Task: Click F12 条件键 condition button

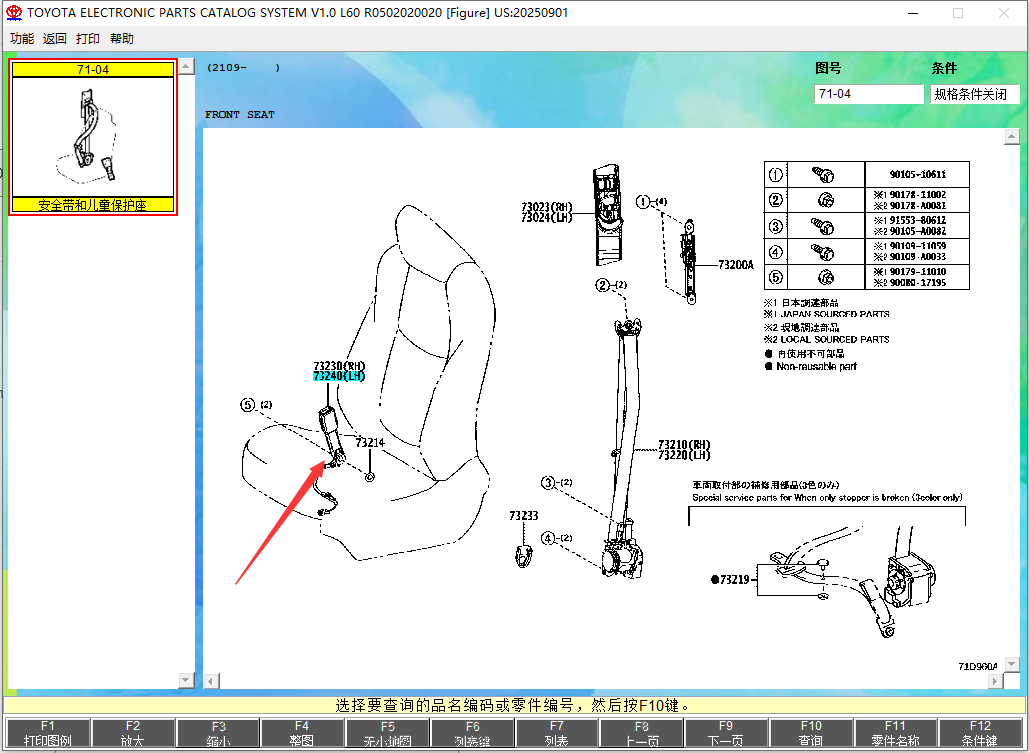Action: click(980, 733)
